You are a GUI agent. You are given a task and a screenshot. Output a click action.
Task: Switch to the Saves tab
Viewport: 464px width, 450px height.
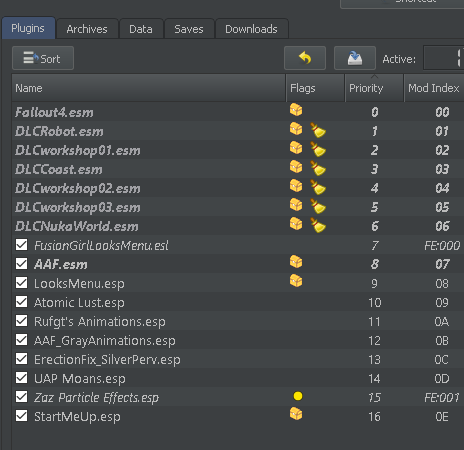[x=189, y=29]
